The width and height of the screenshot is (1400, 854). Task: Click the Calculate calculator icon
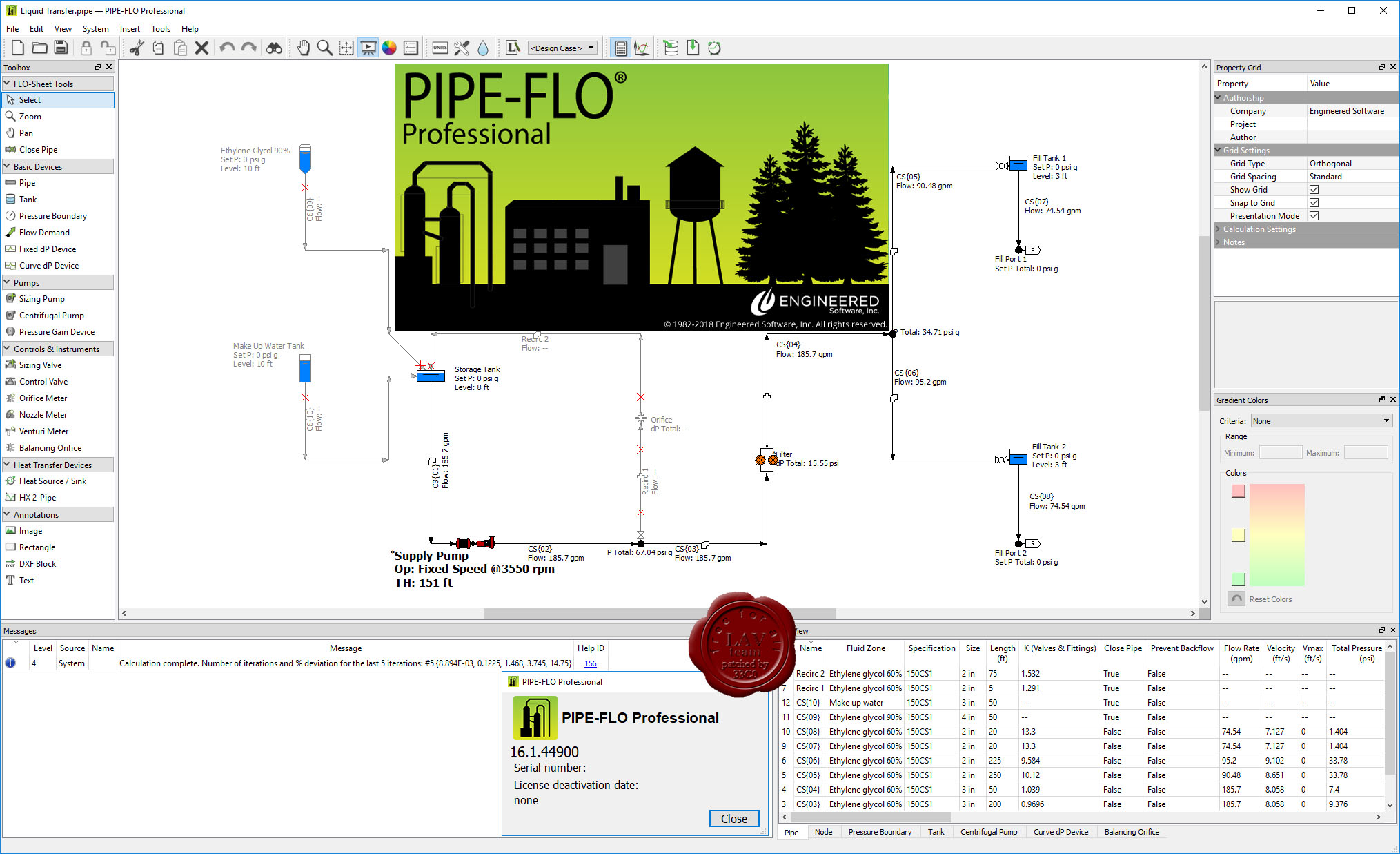(x=620, y=48)
